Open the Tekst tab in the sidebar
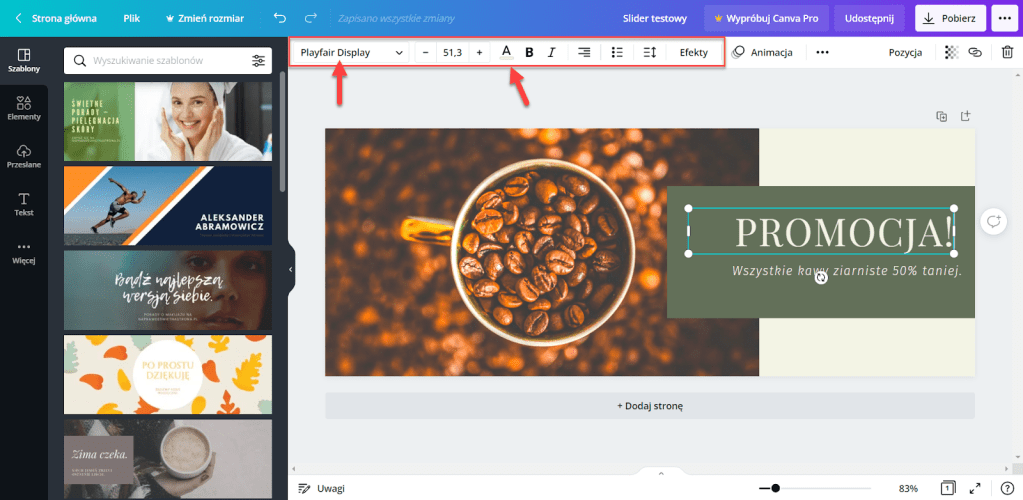The width and height of the screenshot is (1023, 500). tap(24, 203)
